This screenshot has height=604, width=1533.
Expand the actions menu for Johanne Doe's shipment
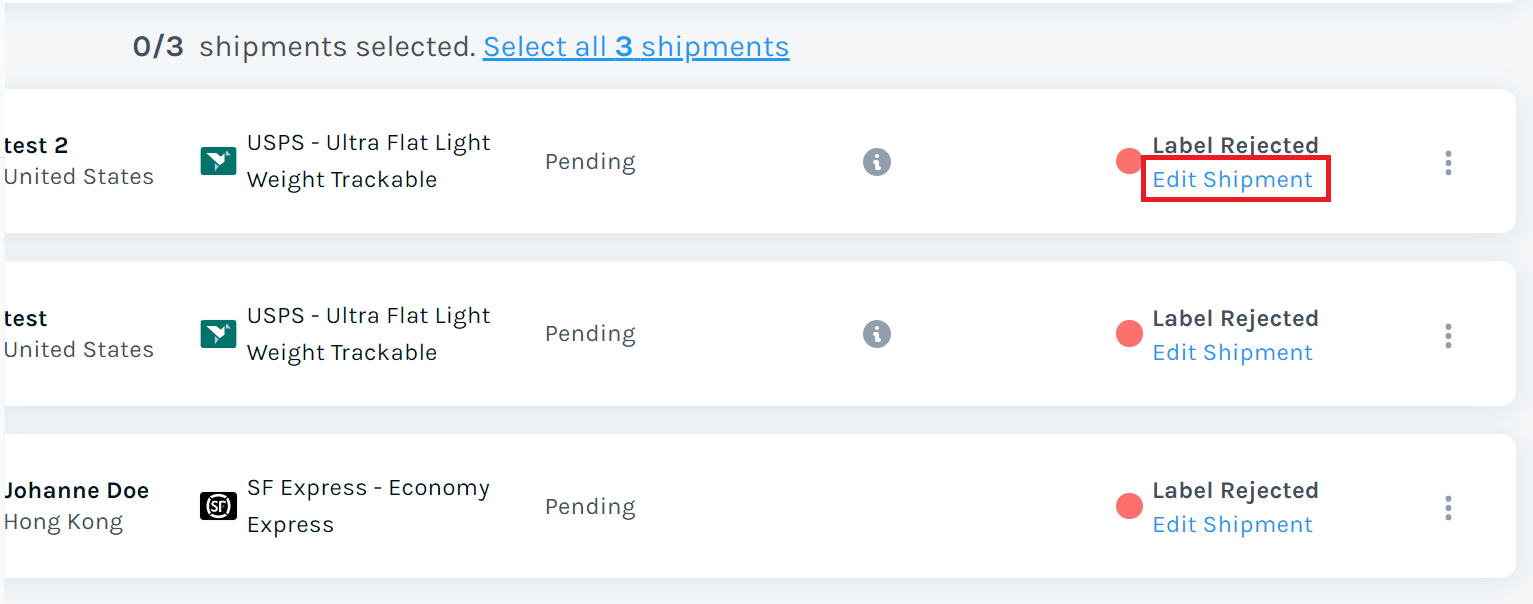tap(1447, 508)
